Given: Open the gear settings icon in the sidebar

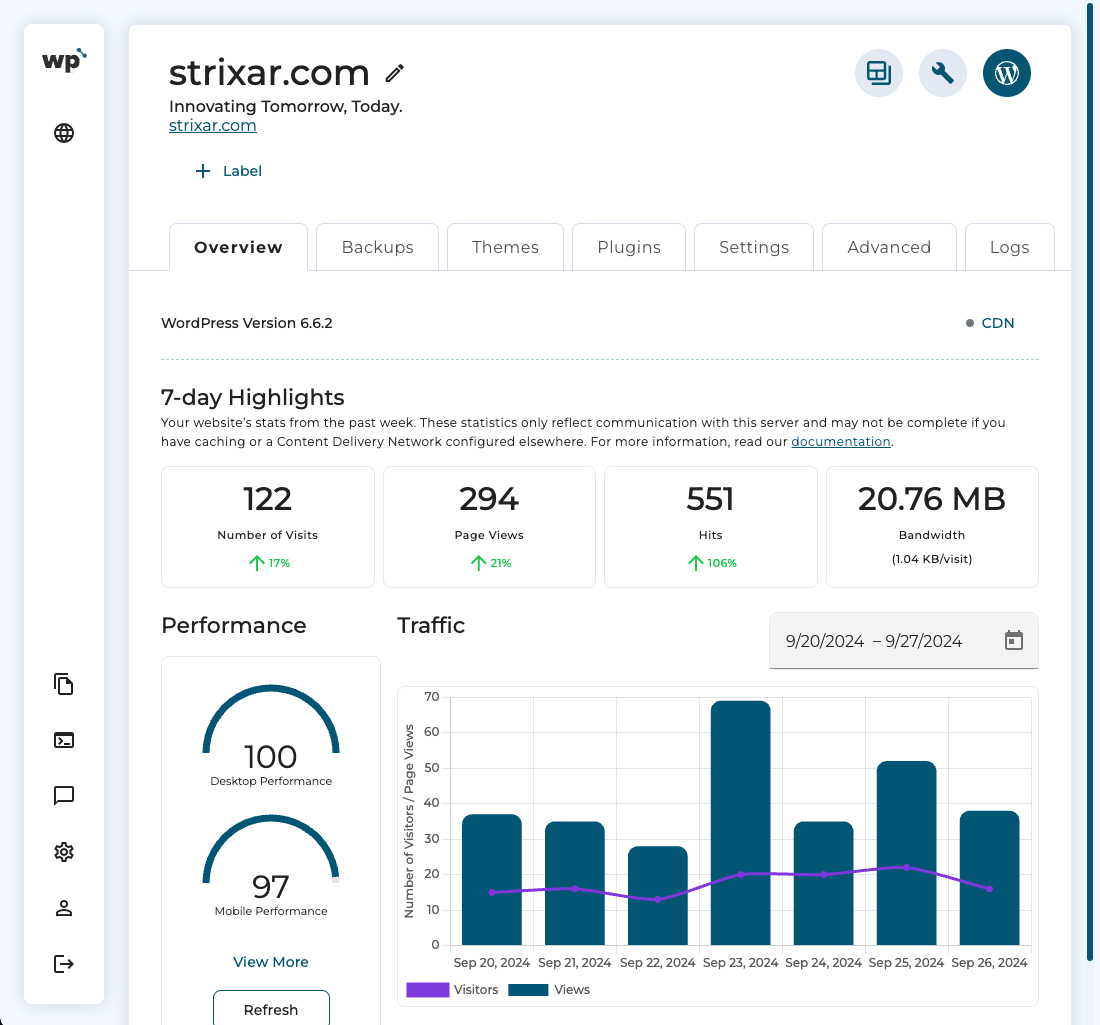Looking at the screenshot, I should pos(64,852).
